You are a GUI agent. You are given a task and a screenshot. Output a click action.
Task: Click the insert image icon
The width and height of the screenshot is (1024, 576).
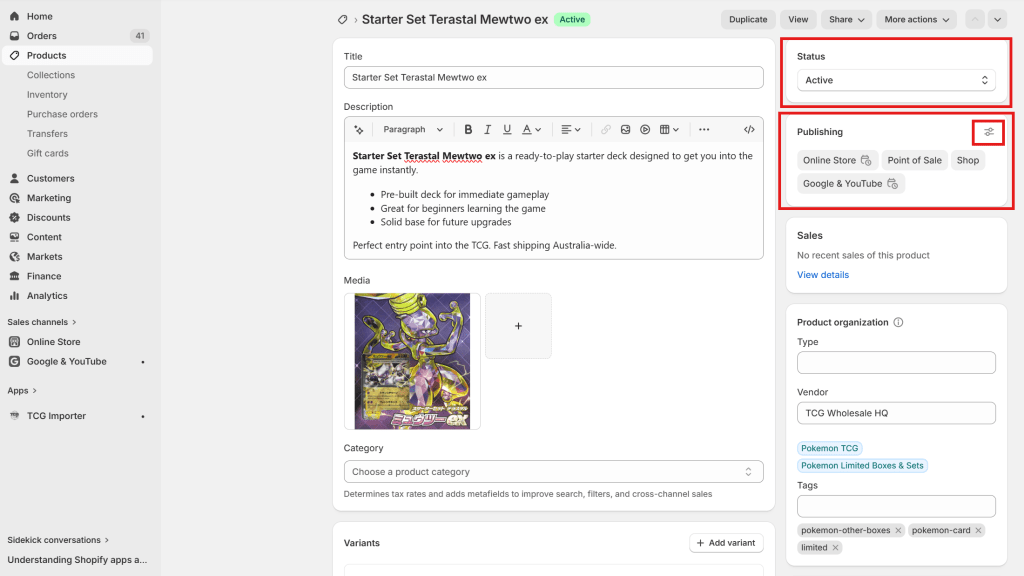point(626,129)
